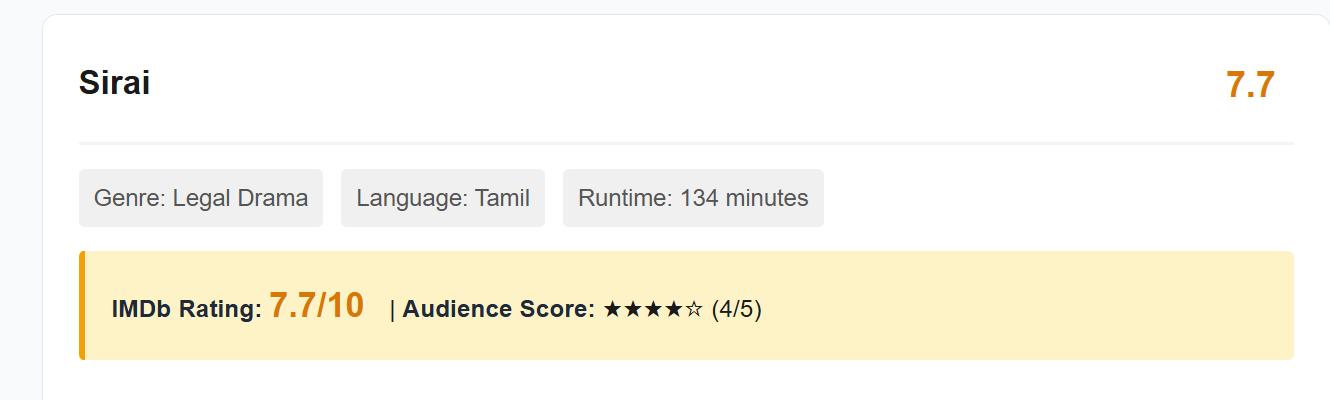
Task: Click empty yellow area of the rating banner
Action: 1030,306
